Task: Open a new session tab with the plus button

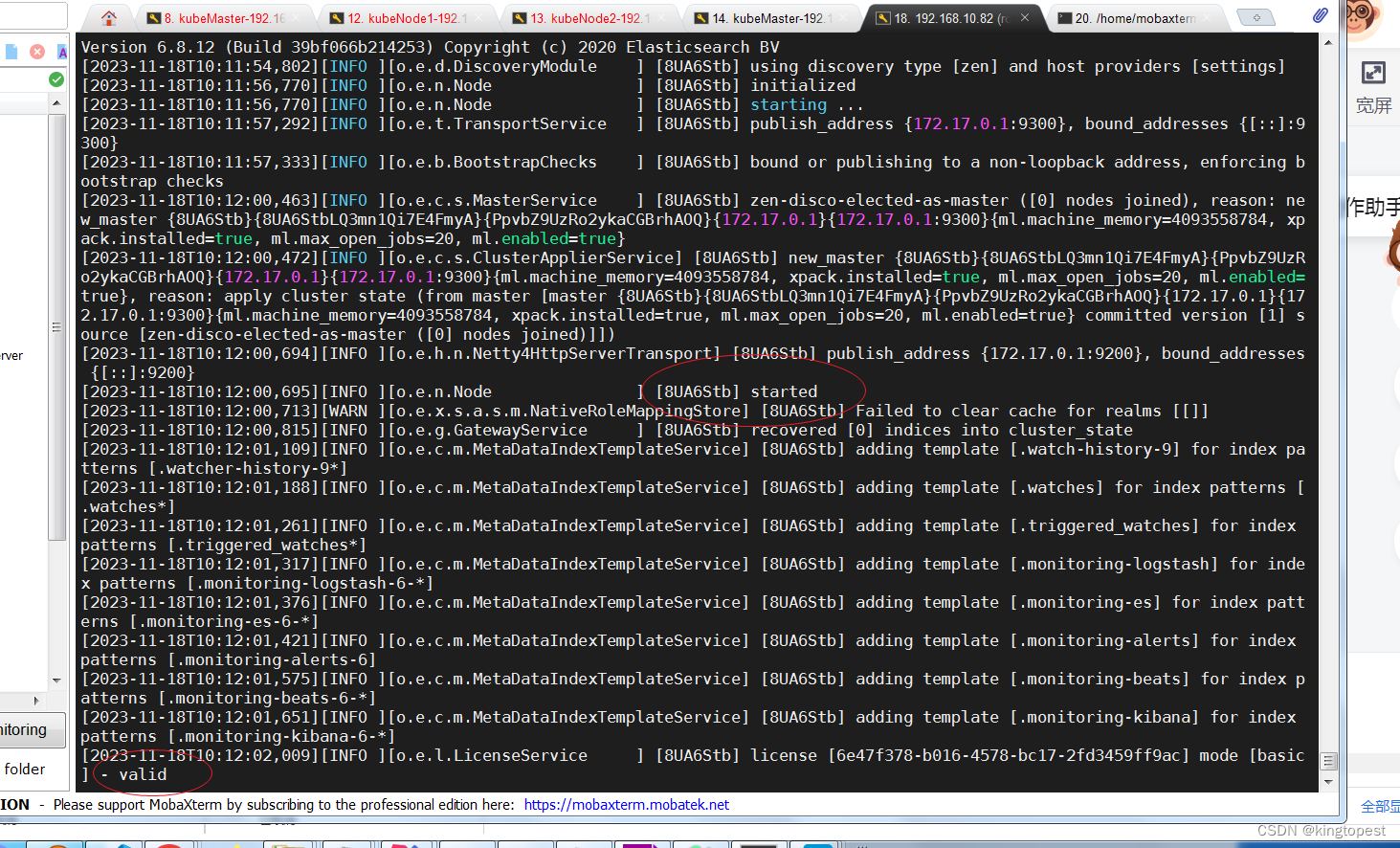Action: click(x=1256, y=16)
